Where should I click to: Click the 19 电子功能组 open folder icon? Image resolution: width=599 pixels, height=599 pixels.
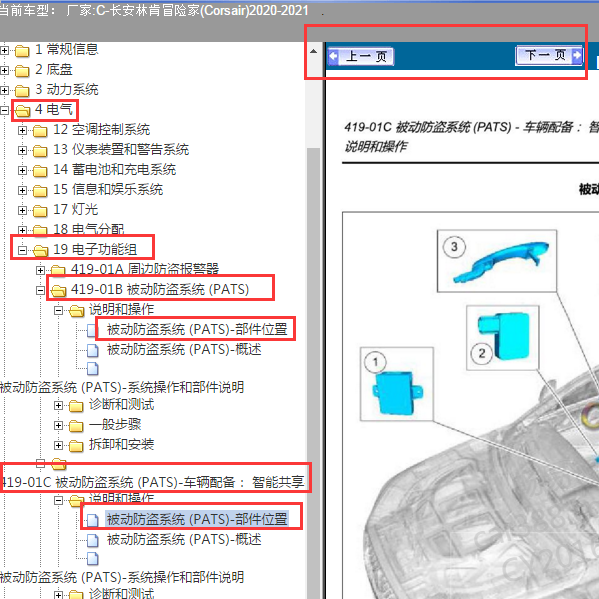pos(40,251)
